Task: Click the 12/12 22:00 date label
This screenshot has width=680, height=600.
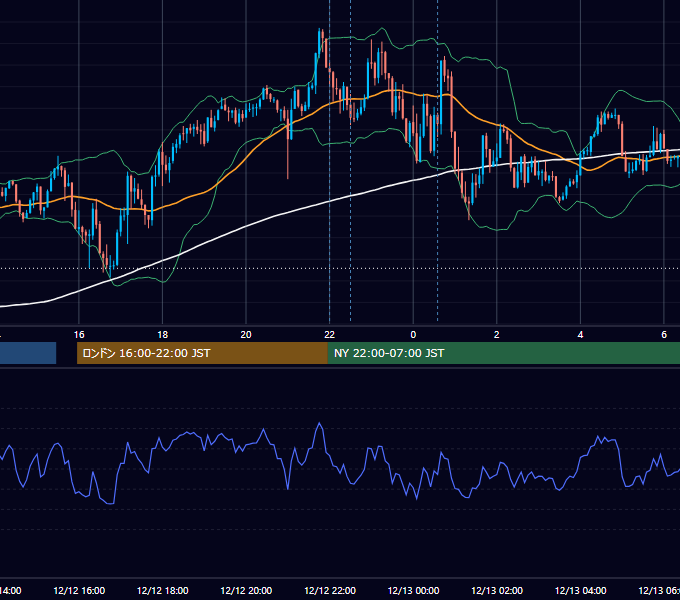Action: coord(330,590)
